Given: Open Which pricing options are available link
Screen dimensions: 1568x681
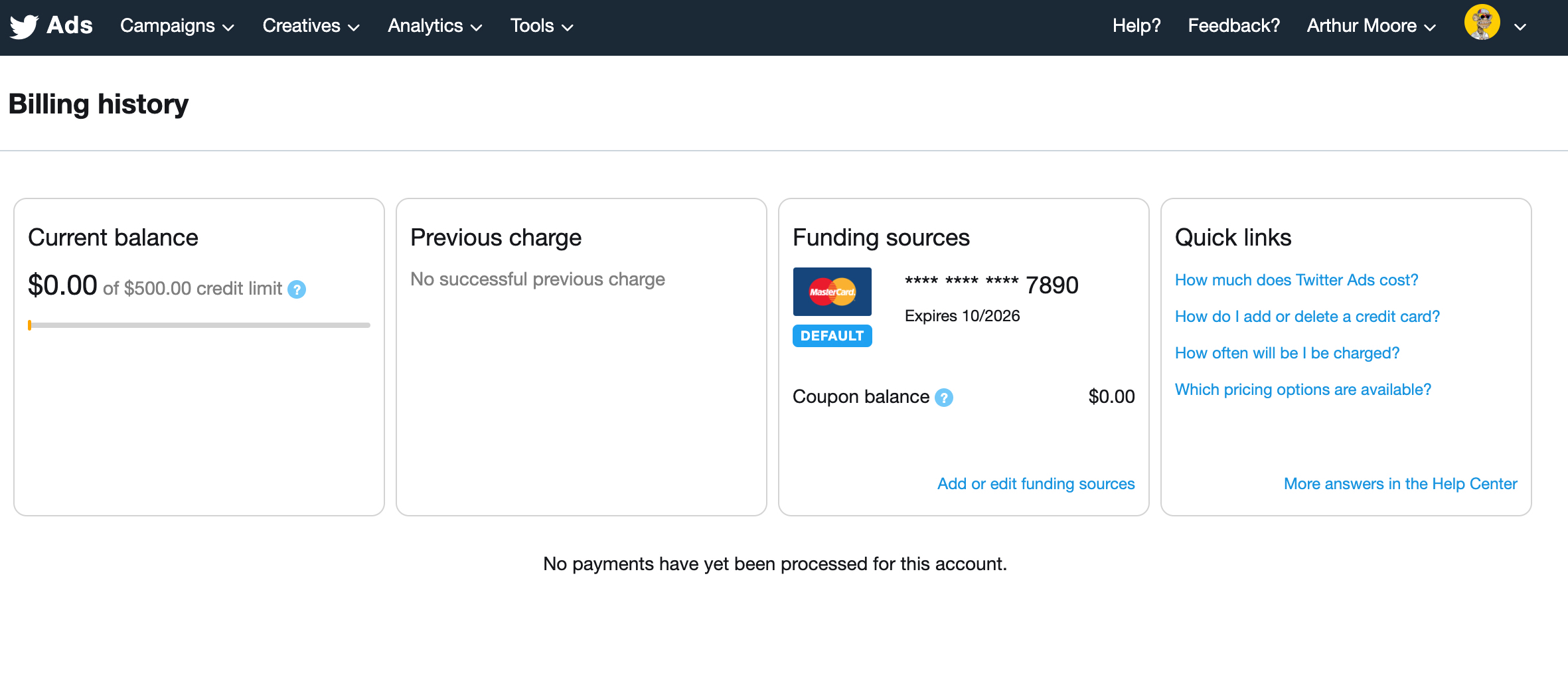Looking at the screenshot, I should [x=1302, y=390].
